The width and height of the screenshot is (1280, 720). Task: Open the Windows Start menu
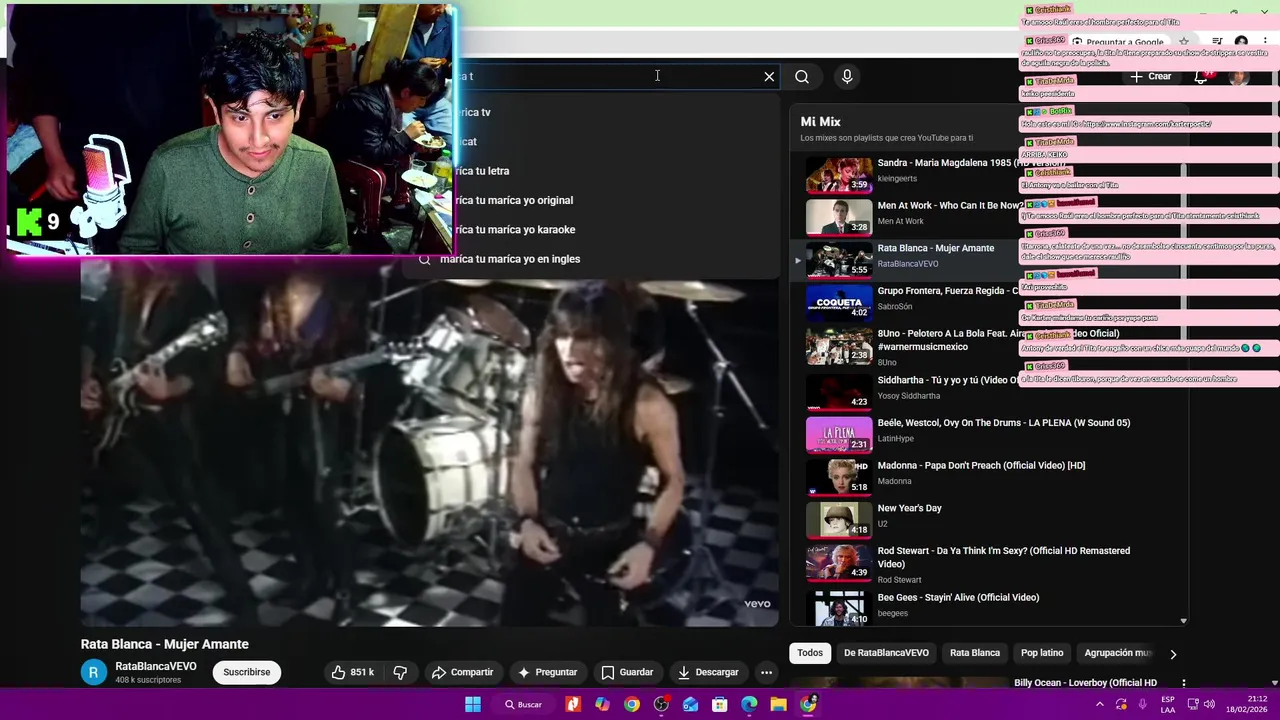click(x=473, y=704)
